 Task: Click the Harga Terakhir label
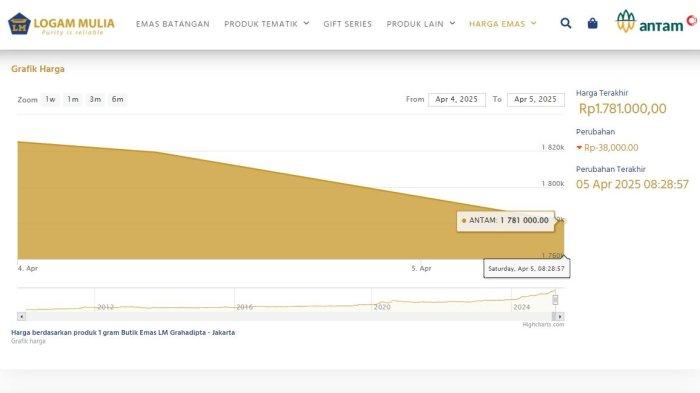click(602, 93)
